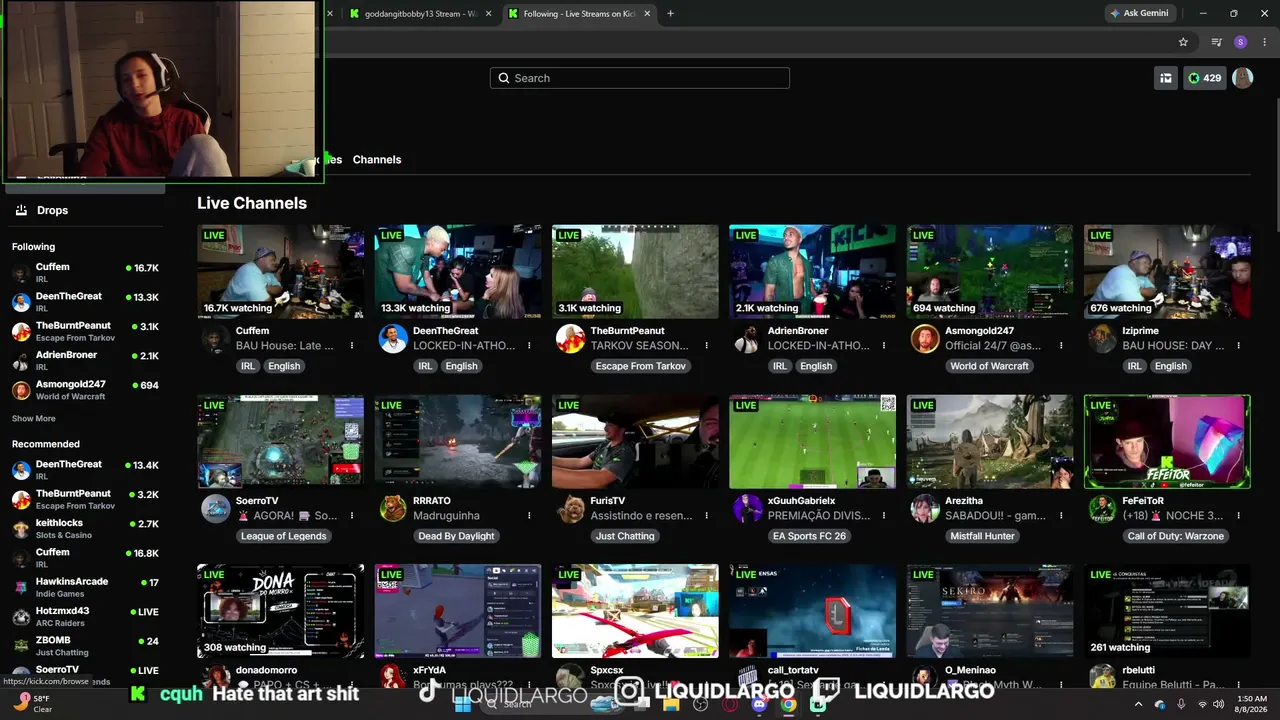
Task: Close the tab left of goddangitbobby13 Stream
Action: click(330, 13)
